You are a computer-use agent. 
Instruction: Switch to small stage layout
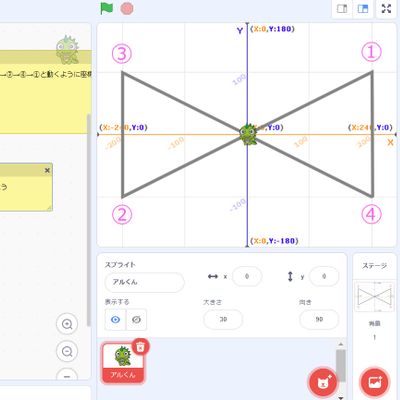point(342,9)
